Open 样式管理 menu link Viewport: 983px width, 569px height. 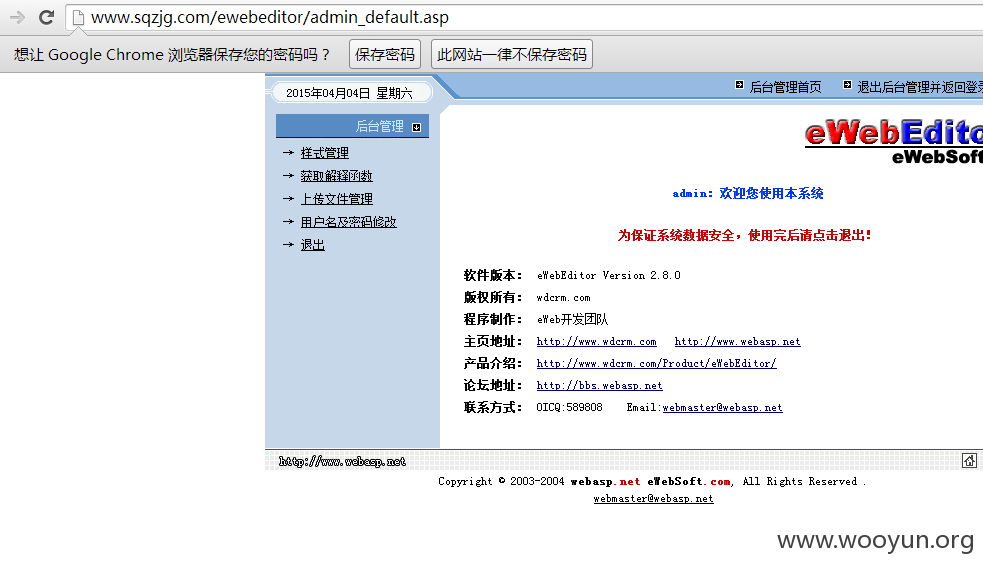pyautogui.click(x=325, y=153)
